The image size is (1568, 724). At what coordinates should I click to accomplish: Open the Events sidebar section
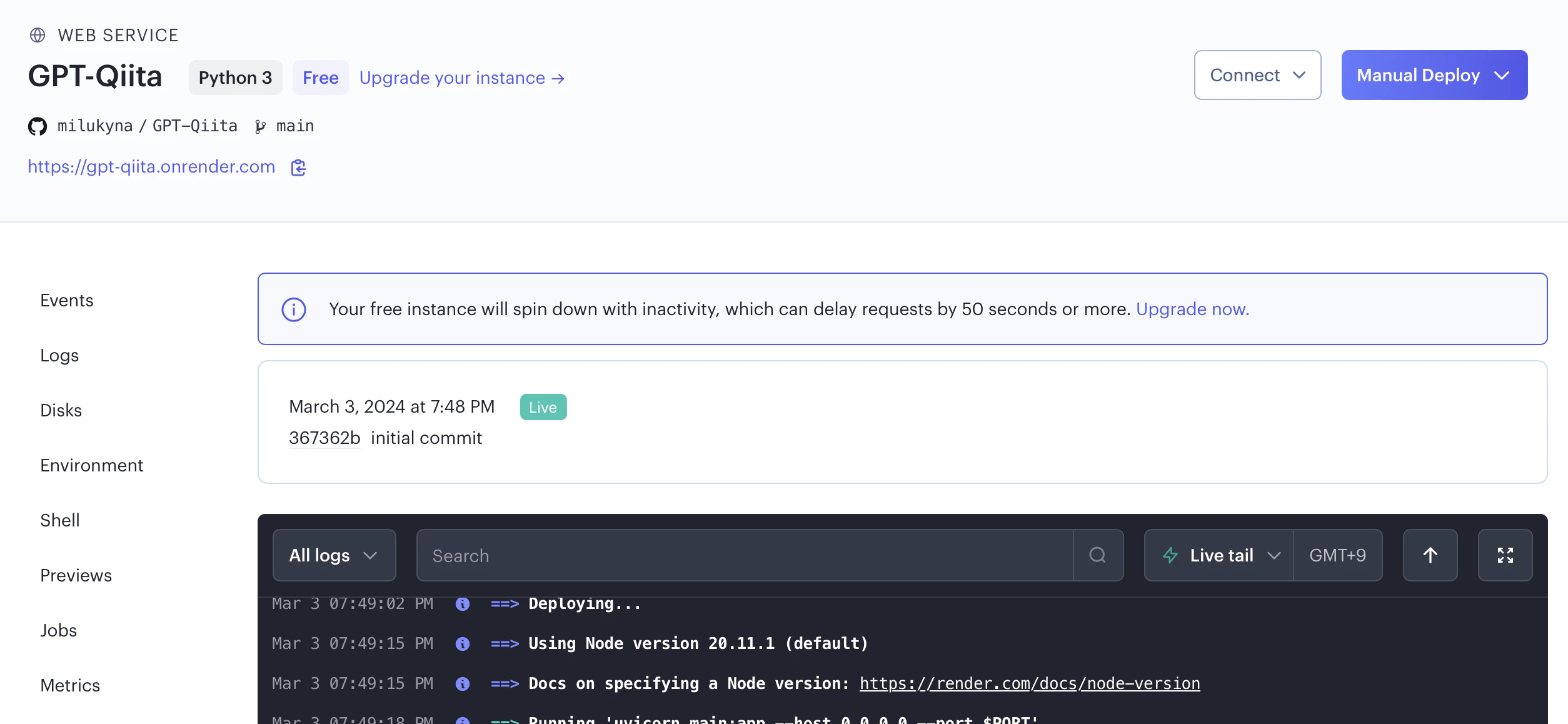tap(67, 301)
